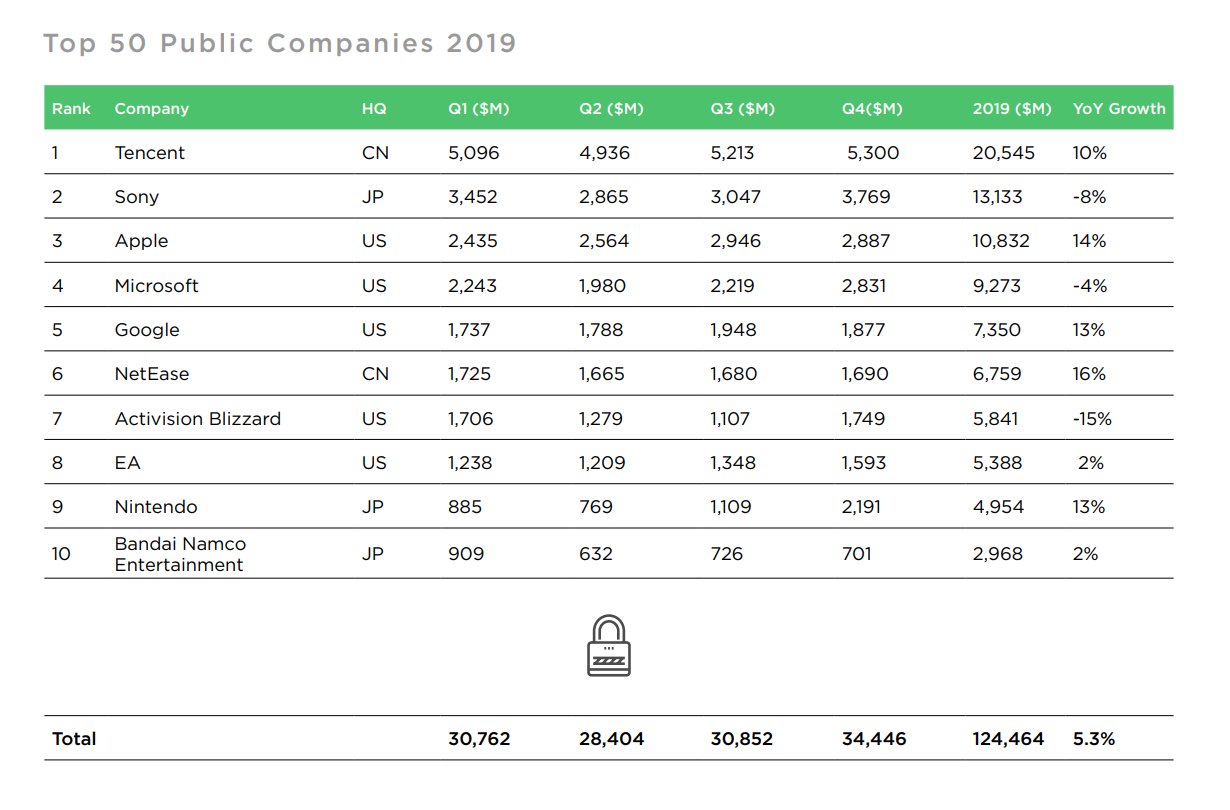The width and height of the screenshot is (1230, 810).
Task: Click the 2019 ($M) column header
Action: [1012, 108]
